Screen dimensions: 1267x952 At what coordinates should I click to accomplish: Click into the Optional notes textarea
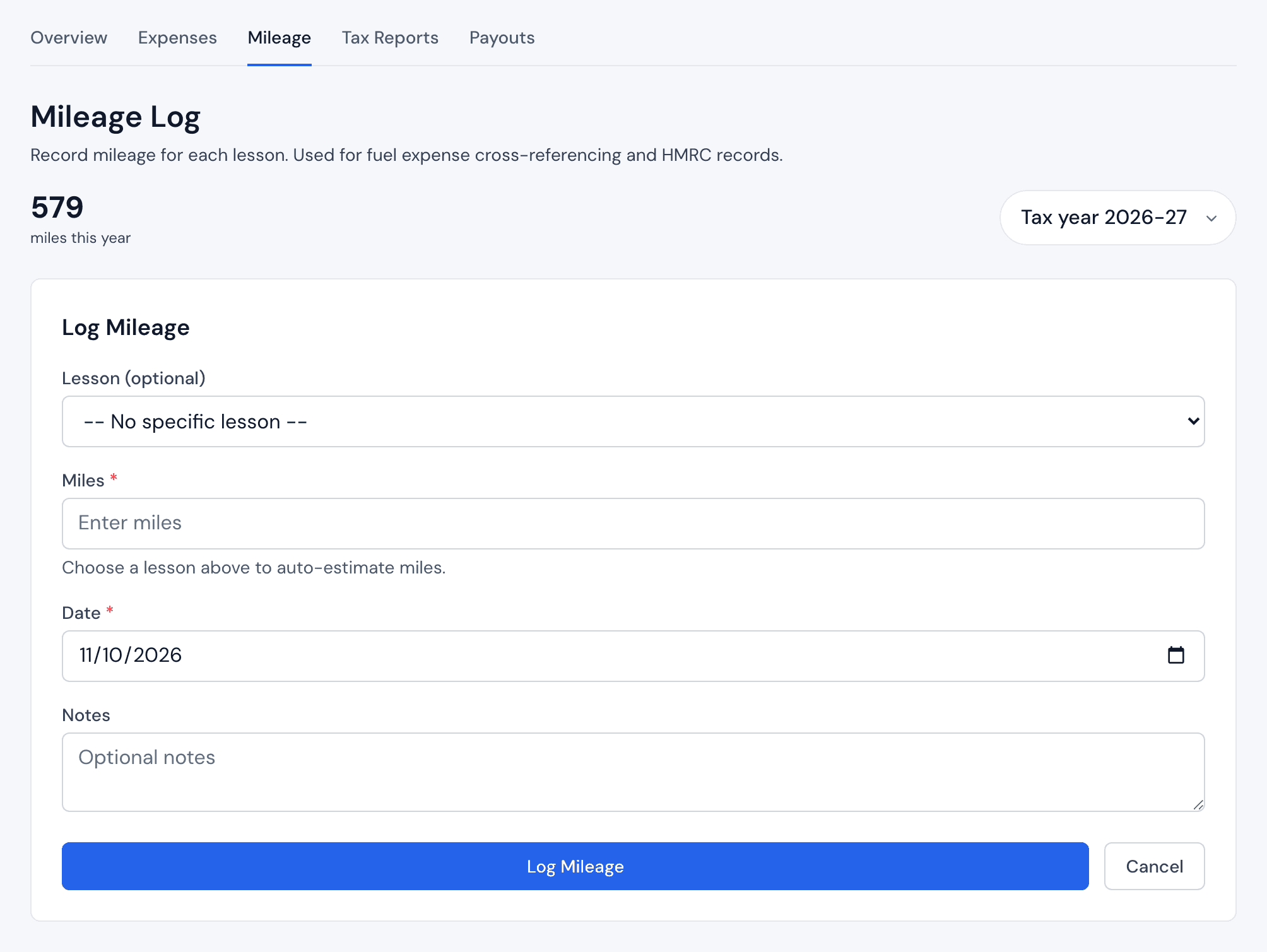(x=633, y=772)
